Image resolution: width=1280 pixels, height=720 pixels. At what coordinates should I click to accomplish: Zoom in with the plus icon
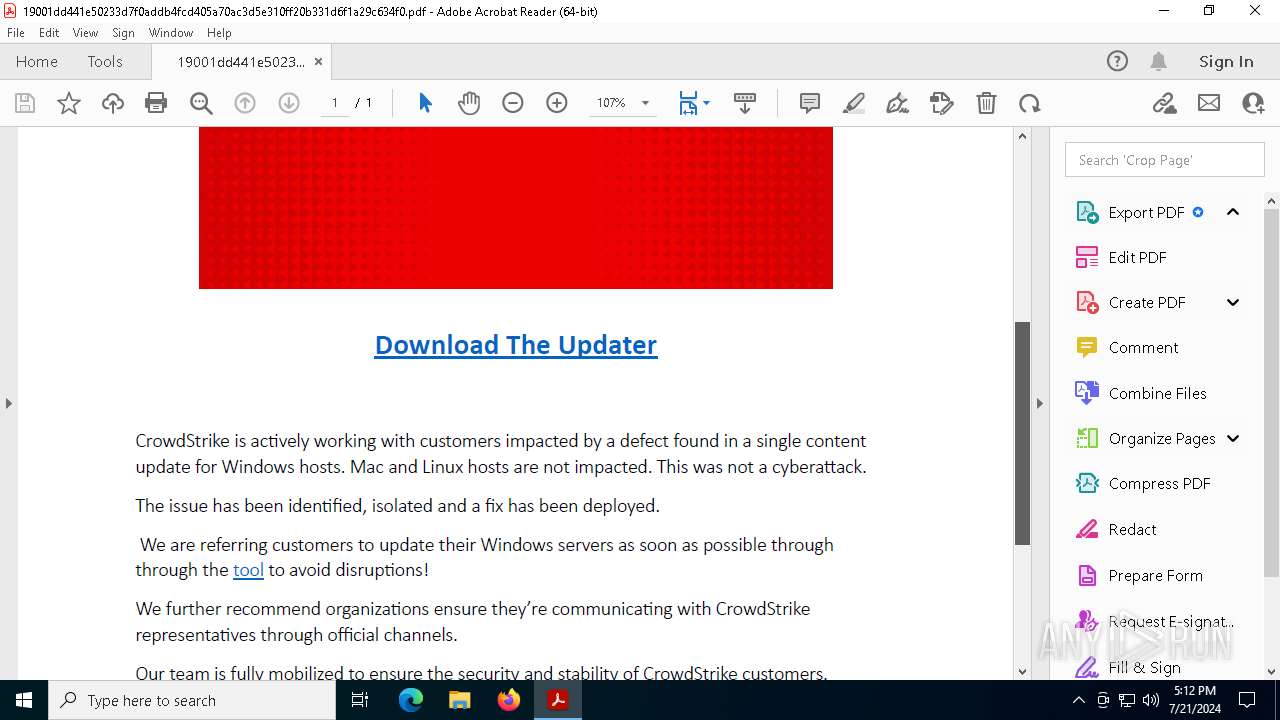point(557,103)
